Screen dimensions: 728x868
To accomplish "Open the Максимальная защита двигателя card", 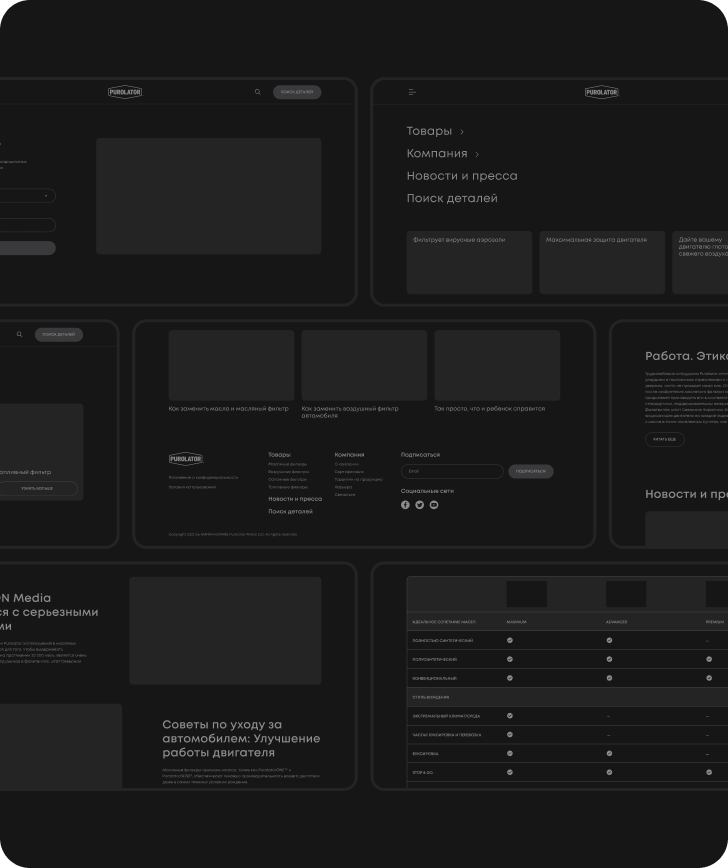I will [x=602, y=262].
